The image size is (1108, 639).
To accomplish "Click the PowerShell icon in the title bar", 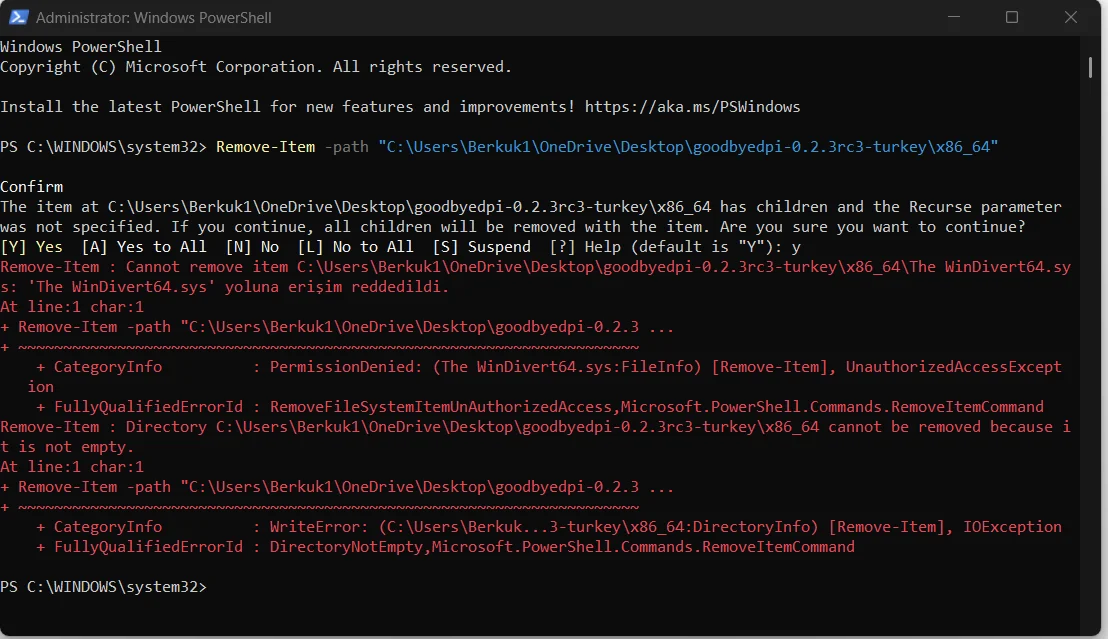I will (x=17, y=17).
